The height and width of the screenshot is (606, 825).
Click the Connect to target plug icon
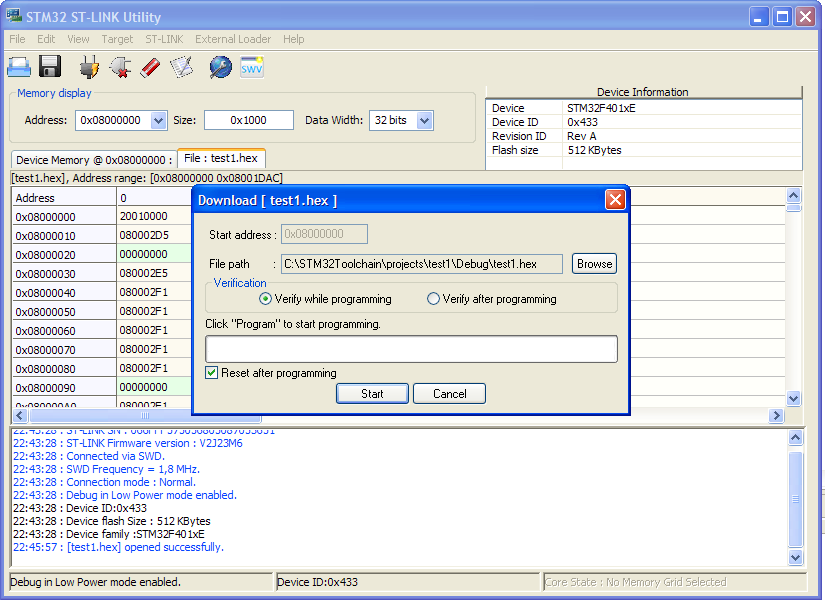click(89, 67)
